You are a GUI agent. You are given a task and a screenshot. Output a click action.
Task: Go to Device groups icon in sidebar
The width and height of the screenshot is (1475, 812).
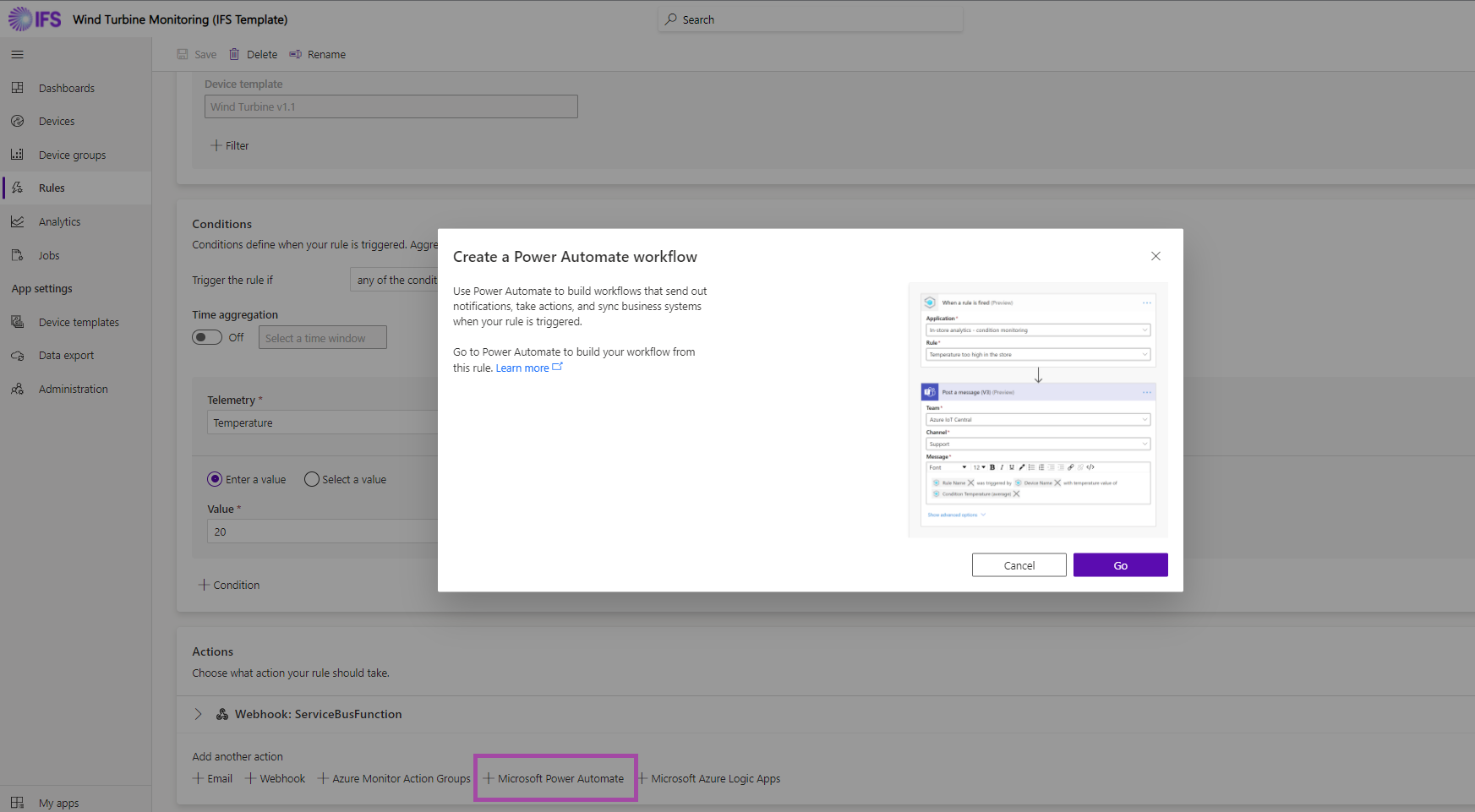point(17,155)
